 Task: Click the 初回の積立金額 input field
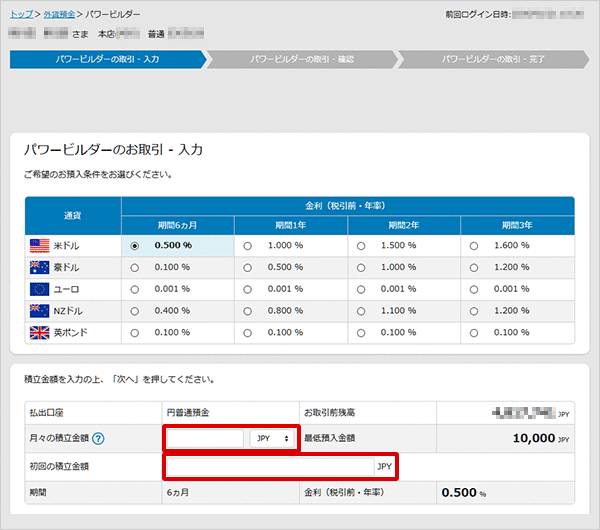[x=270, y=466]
